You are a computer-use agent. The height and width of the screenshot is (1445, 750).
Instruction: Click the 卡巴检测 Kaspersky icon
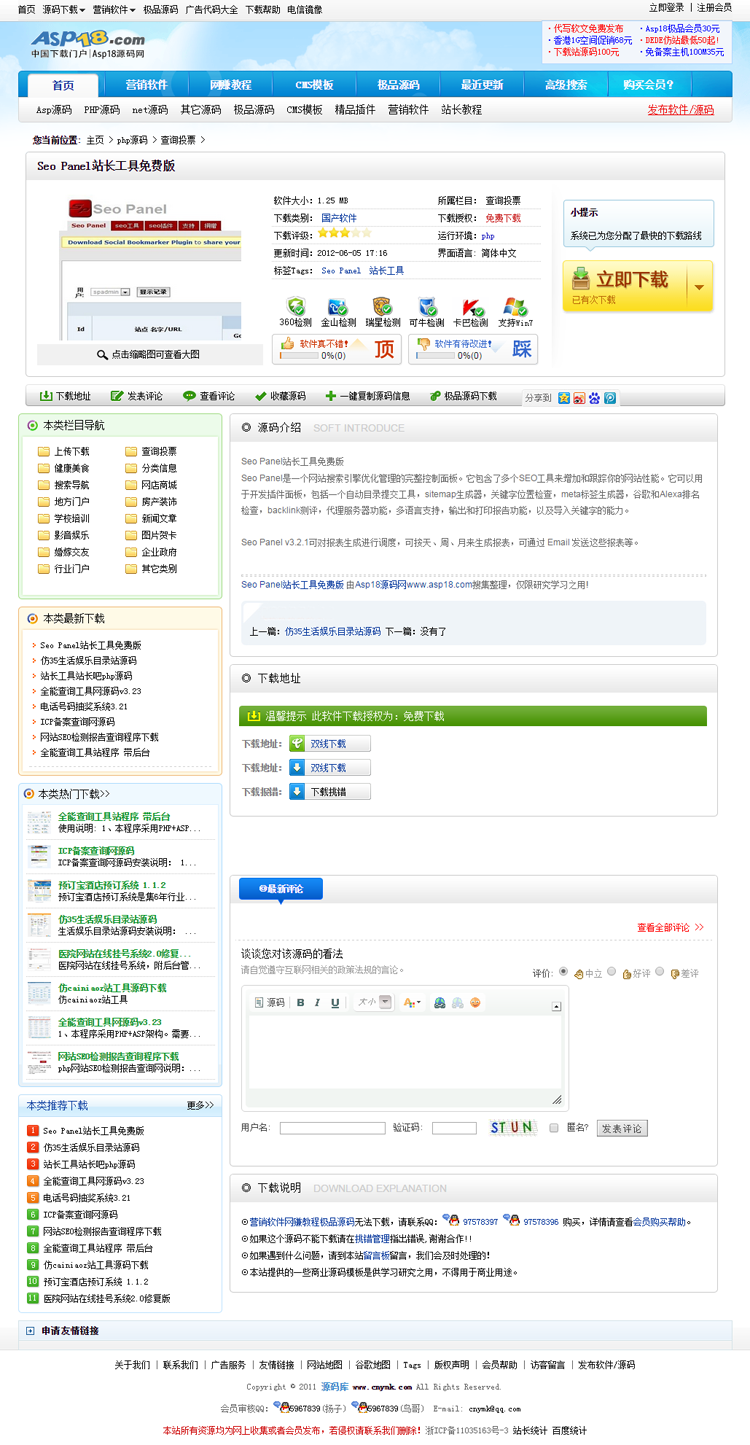[471, 306]
